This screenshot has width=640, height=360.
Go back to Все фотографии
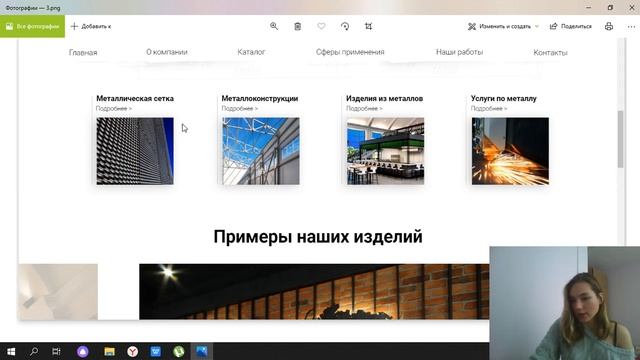coord(32,26)
